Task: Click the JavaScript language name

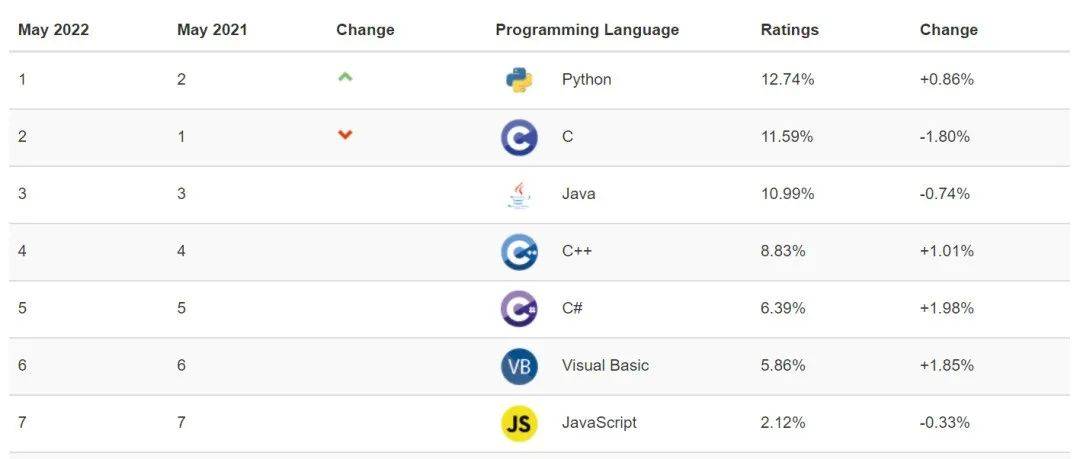Action: pos(599,423)
